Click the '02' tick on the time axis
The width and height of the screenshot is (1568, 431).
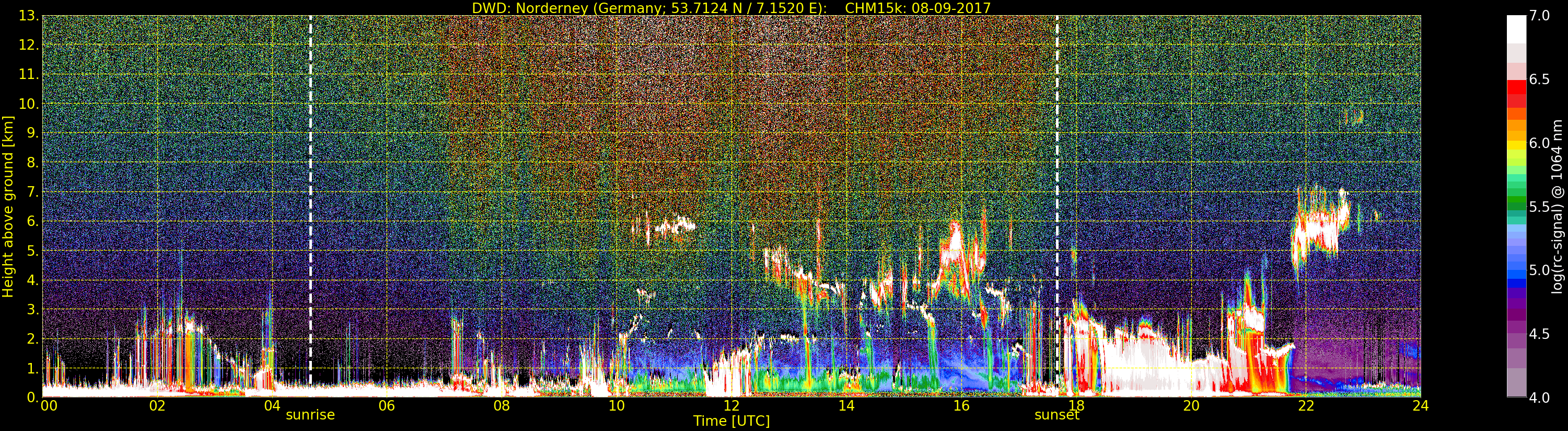tap(157, 405)
